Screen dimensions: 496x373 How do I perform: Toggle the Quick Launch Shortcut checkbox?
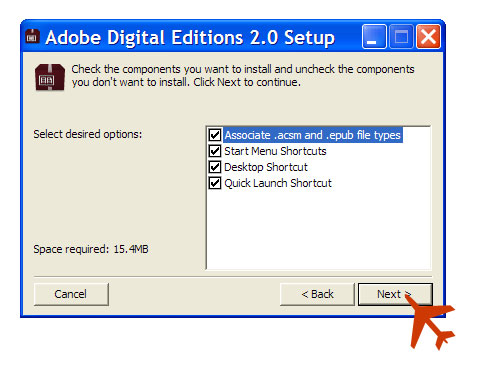tap(215, 183)
